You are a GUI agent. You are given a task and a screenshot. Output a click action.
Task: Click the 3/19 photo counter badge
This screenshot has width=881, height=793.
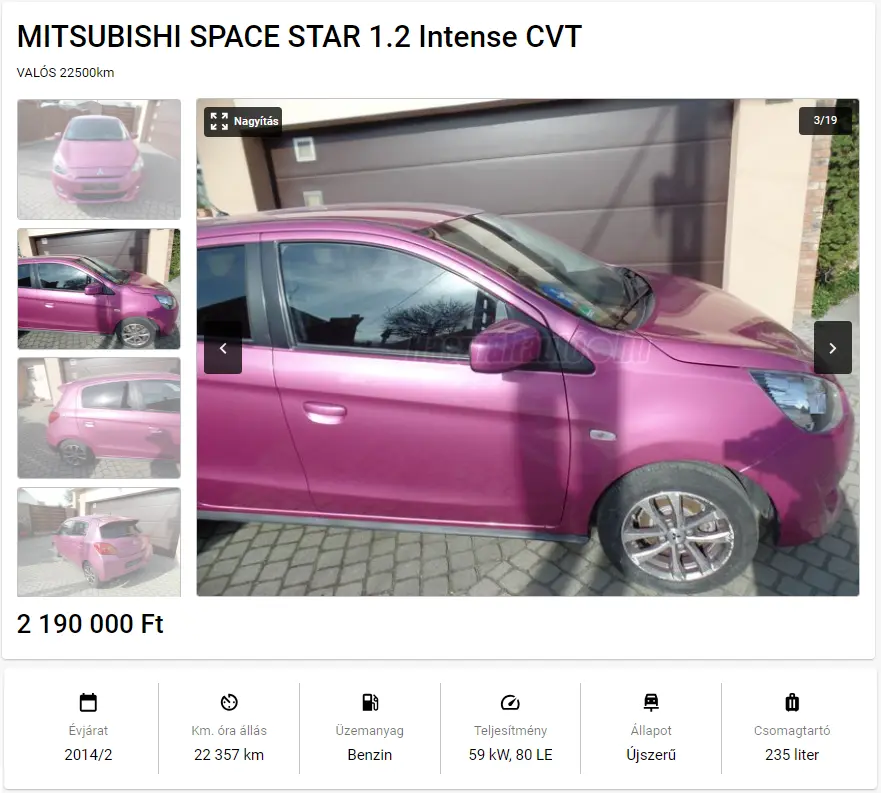(825, 120)
